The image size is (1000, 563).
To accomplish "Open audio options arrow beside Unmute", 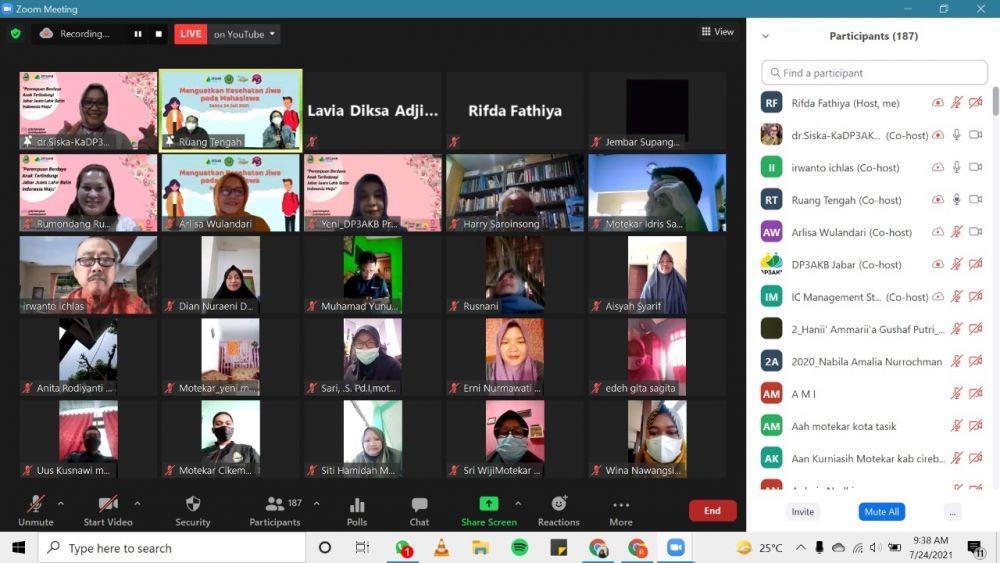I will click(61, 504).
